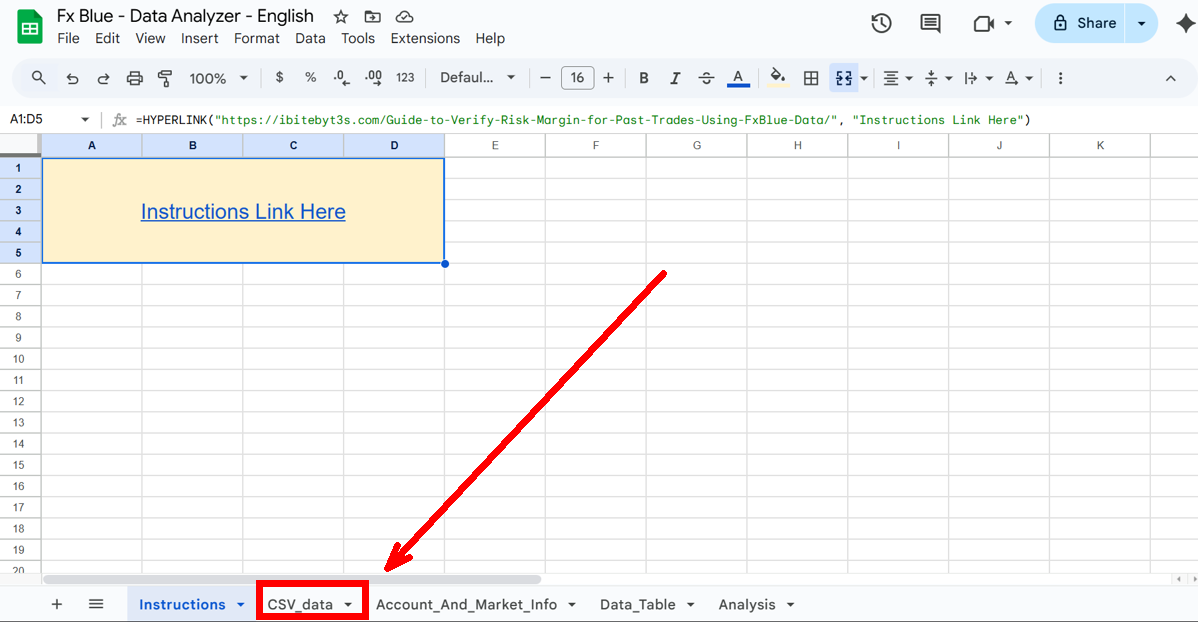Toggle italic text formatting
1198x622 pixels.
tap(675, 78)
